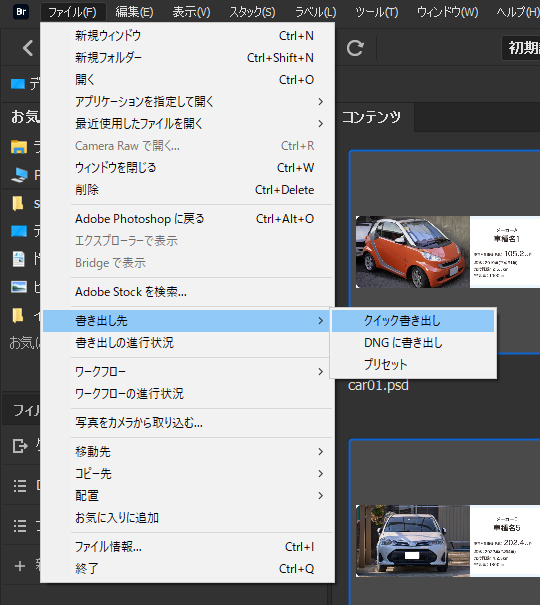
Task: Select 開く Ctrl+O menu item
Action: click(187, 80)
